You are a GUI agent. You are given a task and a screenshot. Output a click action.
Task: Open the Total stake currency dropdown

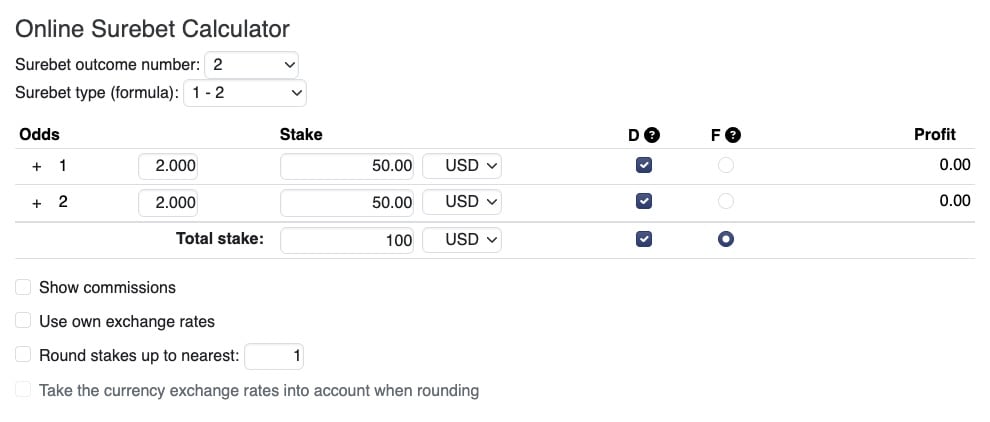coord(462,240)
